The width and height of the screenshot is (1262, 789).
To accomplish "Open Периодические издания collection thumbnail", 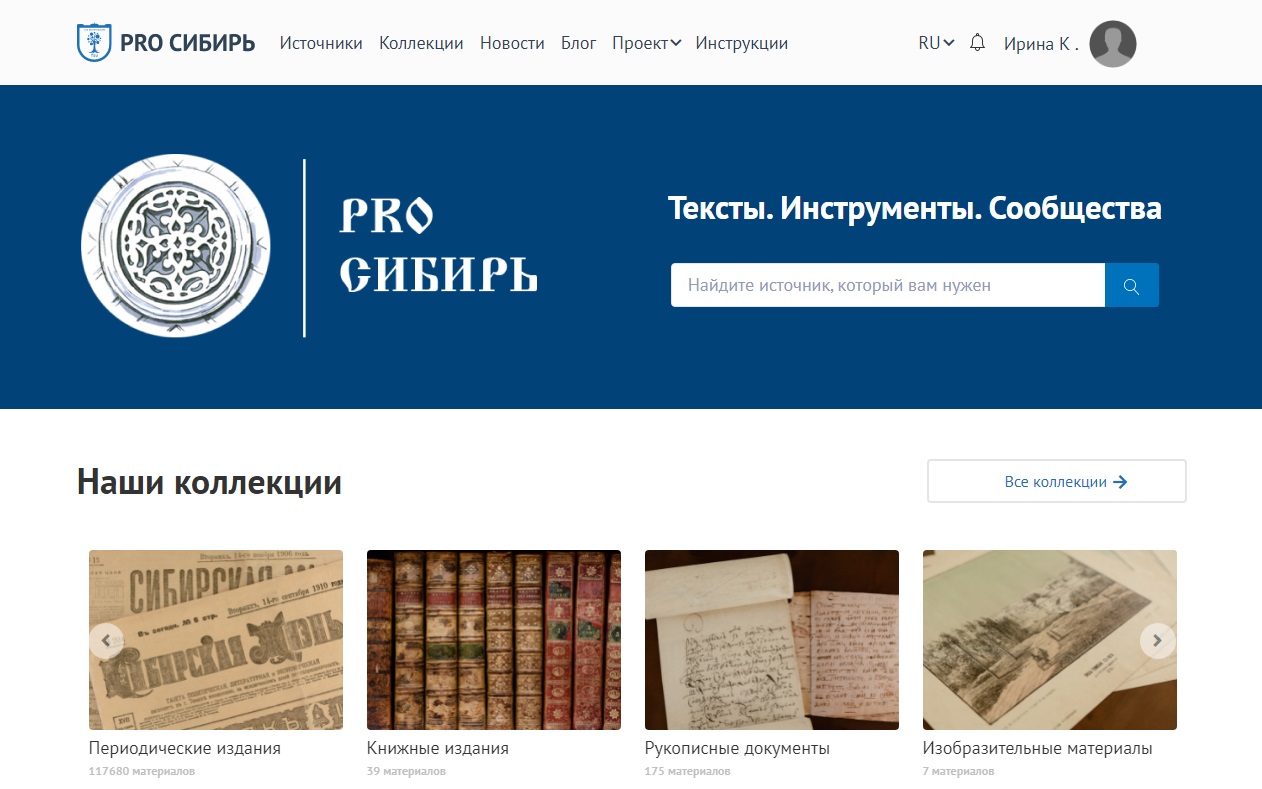I will (216, 640).
